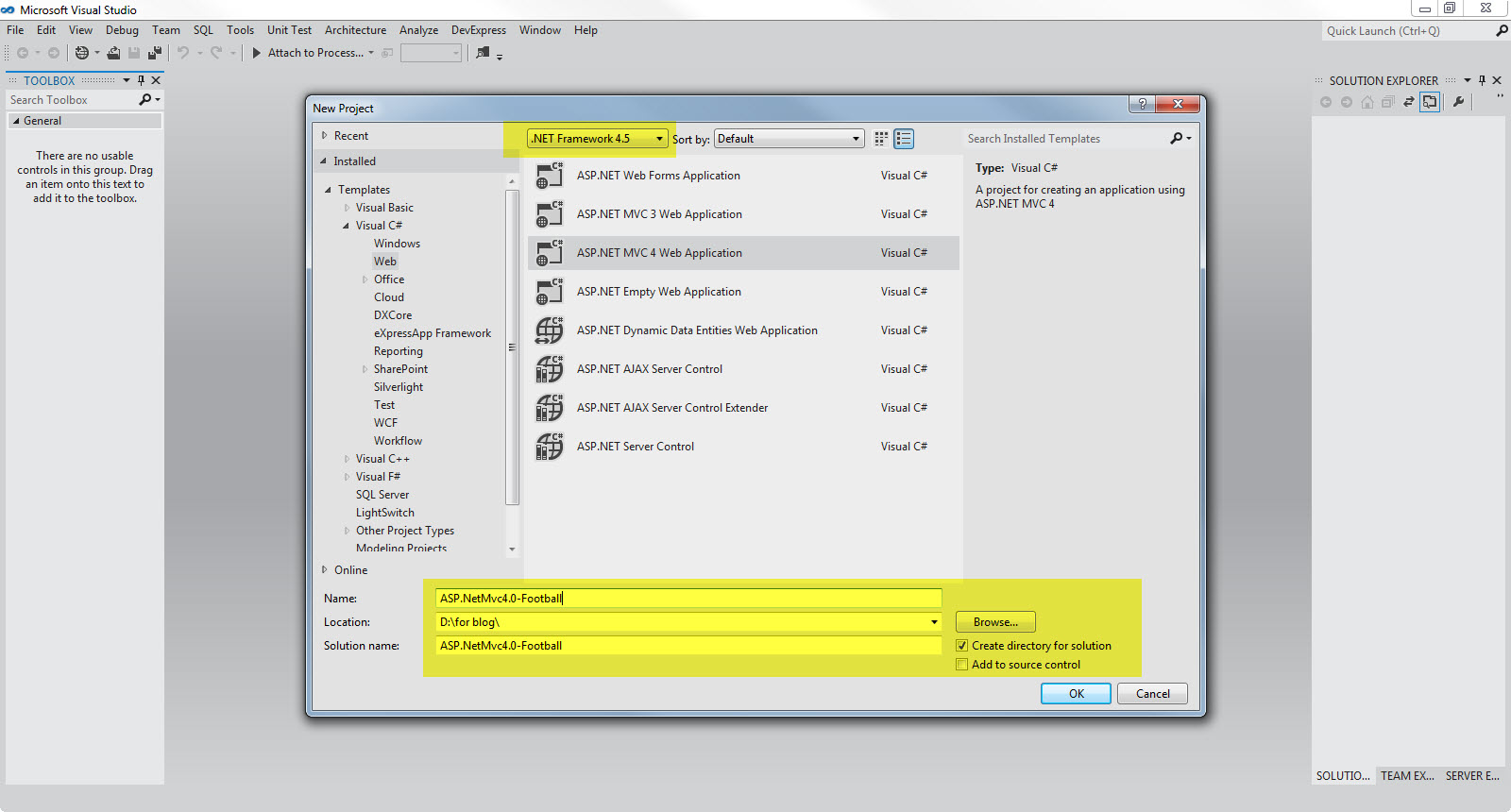Expand the Visual Basic tree node

(x=347, y=208)
